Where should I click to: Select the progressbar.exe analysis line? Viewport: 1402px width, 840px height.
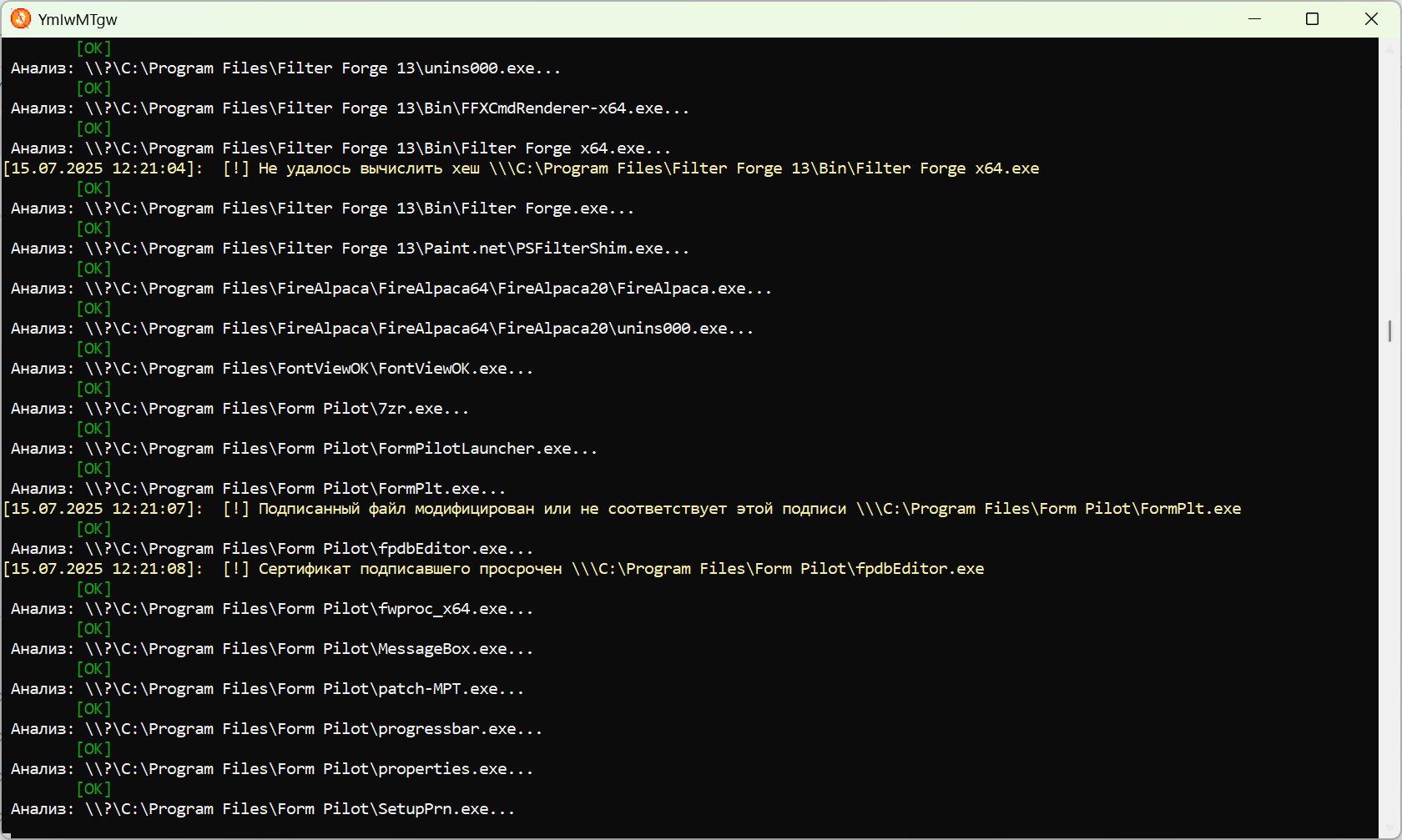(276, 729)
